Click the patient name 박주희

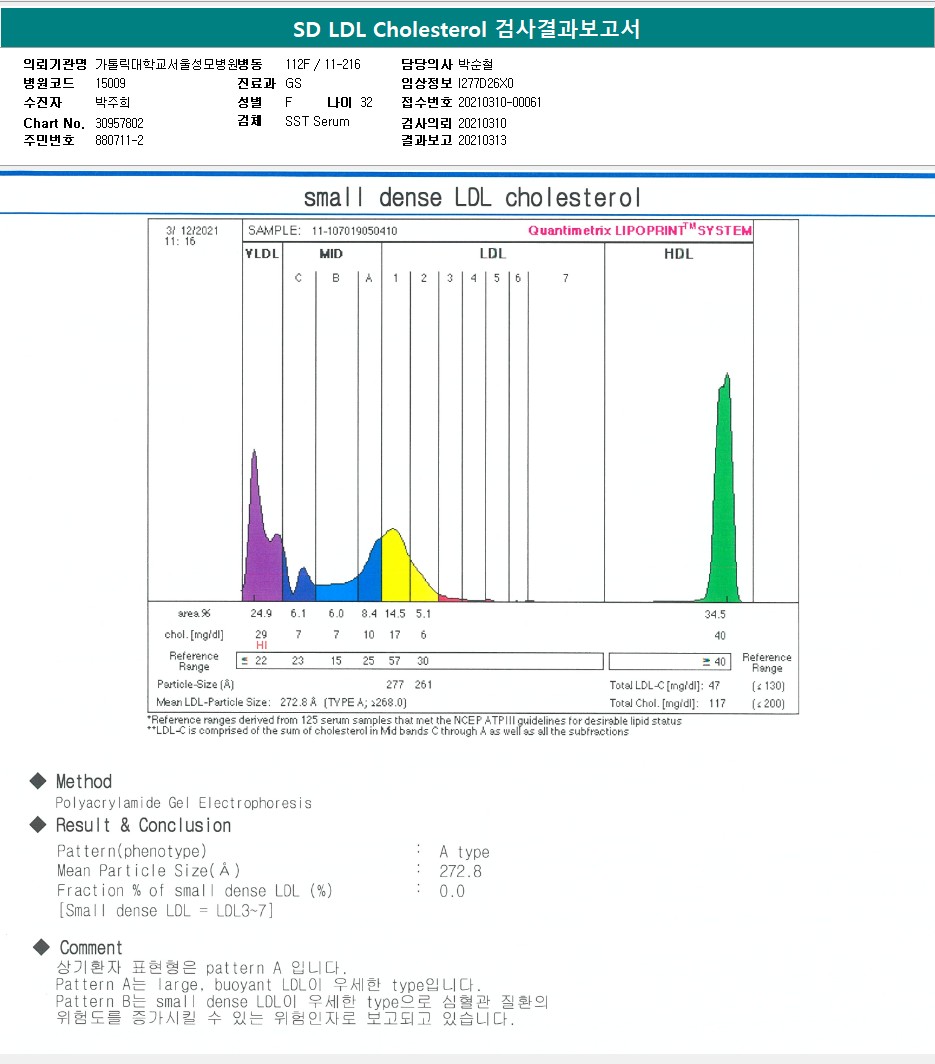click(113, 102)
